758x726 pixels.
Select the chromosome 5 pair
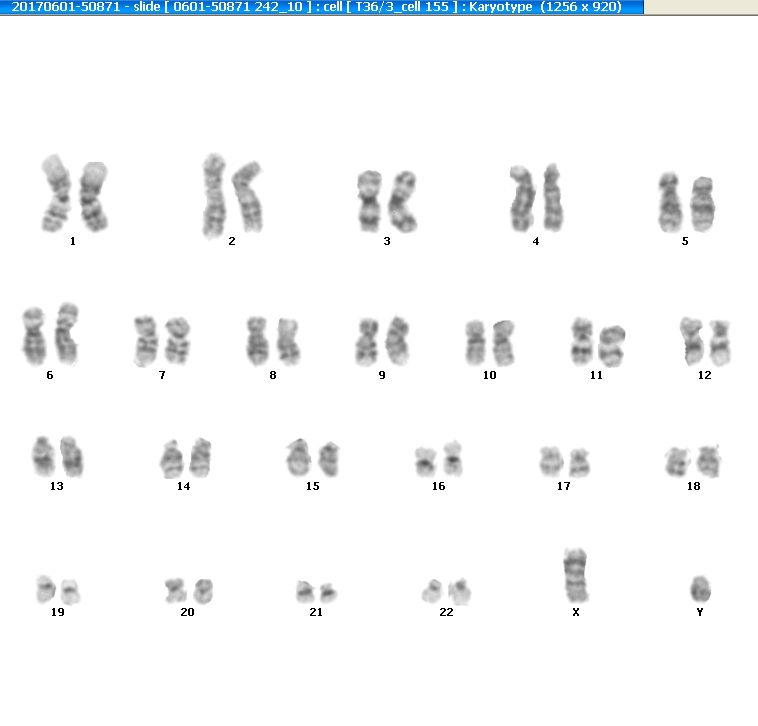click(686, 202)
